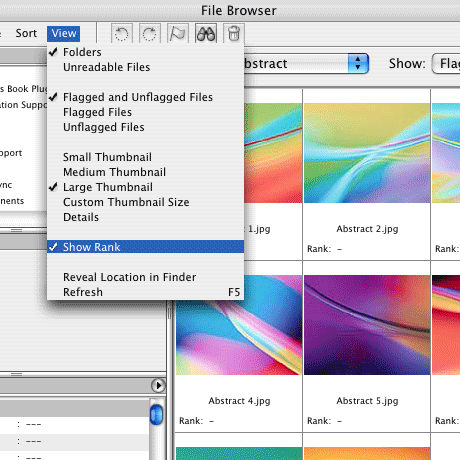Click the Abstract 2.jpg file name
The height and width of the screenshot is (460, 460).
coord(367,229)
